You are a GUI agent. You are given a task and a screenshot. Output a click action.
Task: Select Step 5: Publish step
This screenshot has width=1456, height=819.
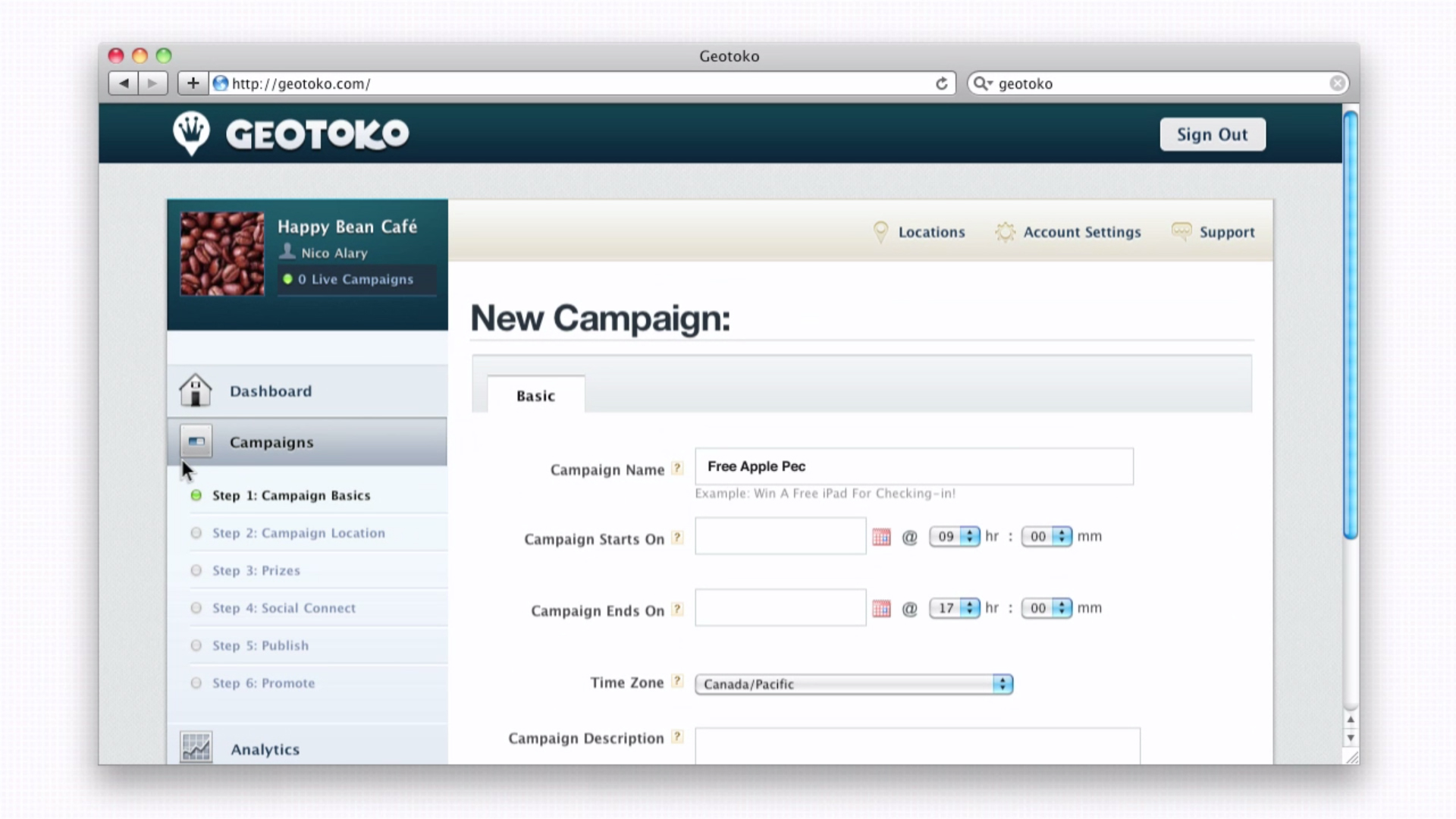[x=260, y=645]
